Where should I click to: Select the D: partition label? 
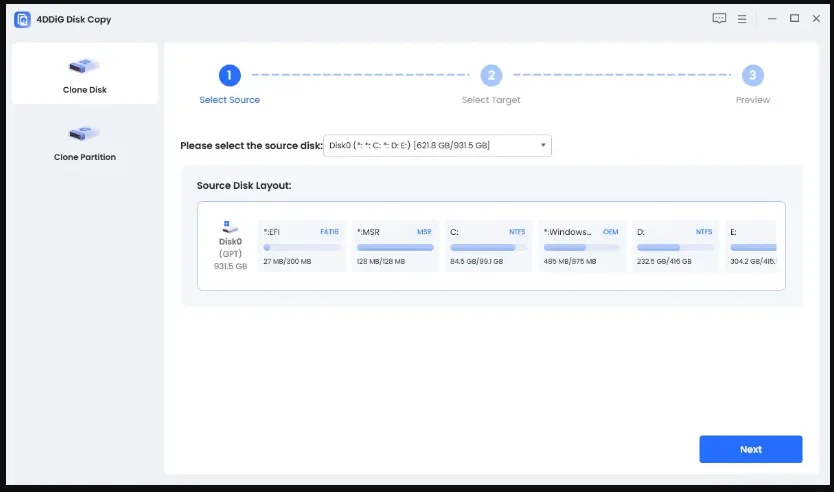tap(641, 232)
